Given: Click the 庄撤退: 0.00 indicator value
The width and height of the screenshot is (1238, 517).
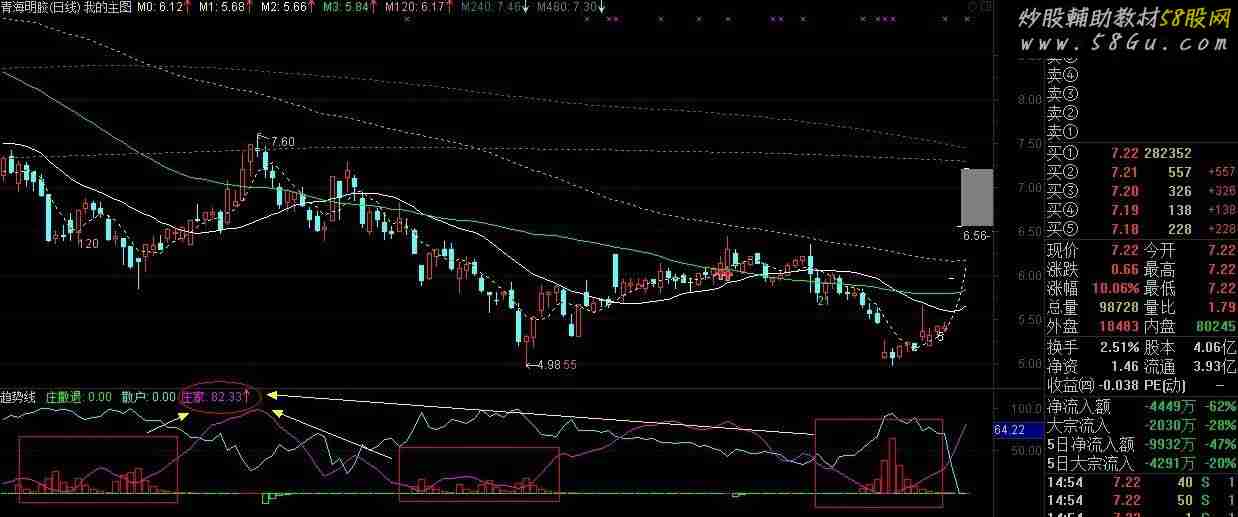Looking at the screenshot, I should tap(79, 397).
